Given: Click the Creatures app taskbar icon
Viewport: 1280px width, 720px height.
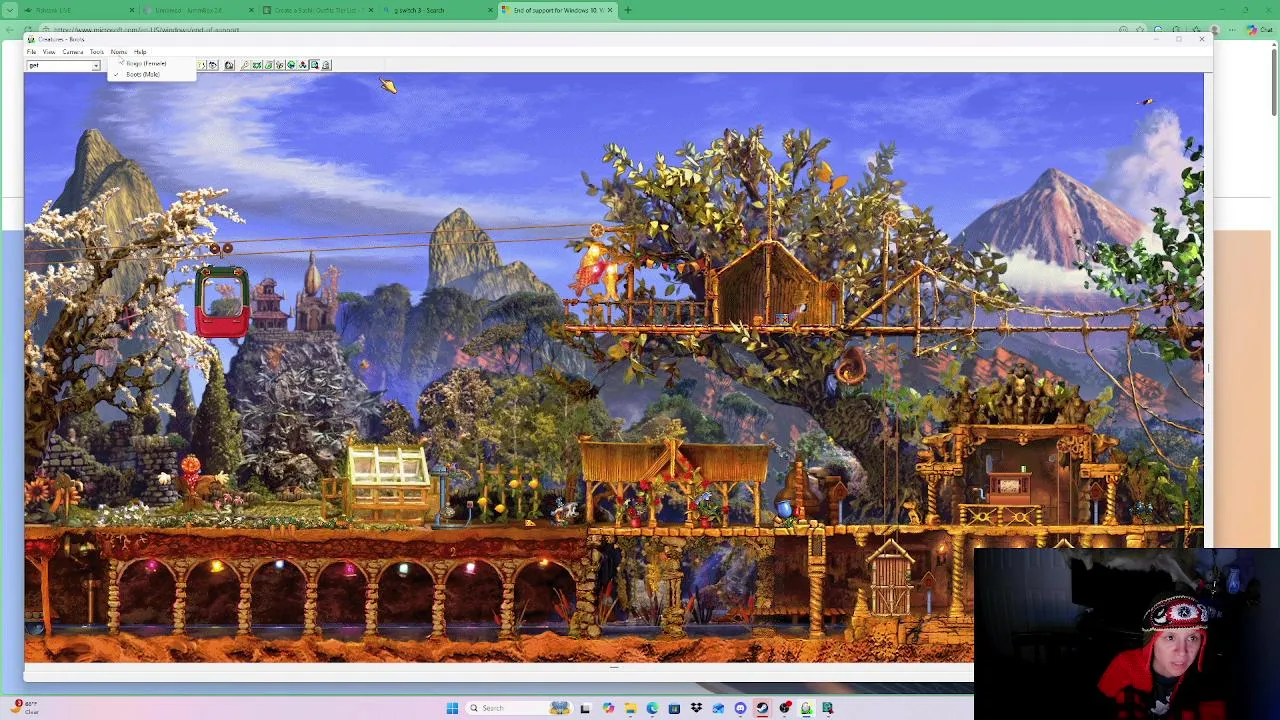Looking at the screenshot, I should pos(806,708).
